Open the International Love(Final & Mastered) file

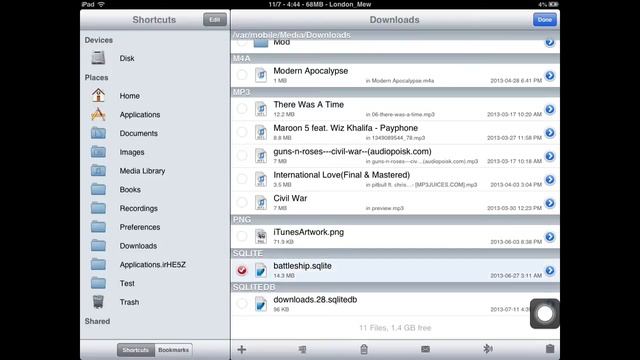341,175
